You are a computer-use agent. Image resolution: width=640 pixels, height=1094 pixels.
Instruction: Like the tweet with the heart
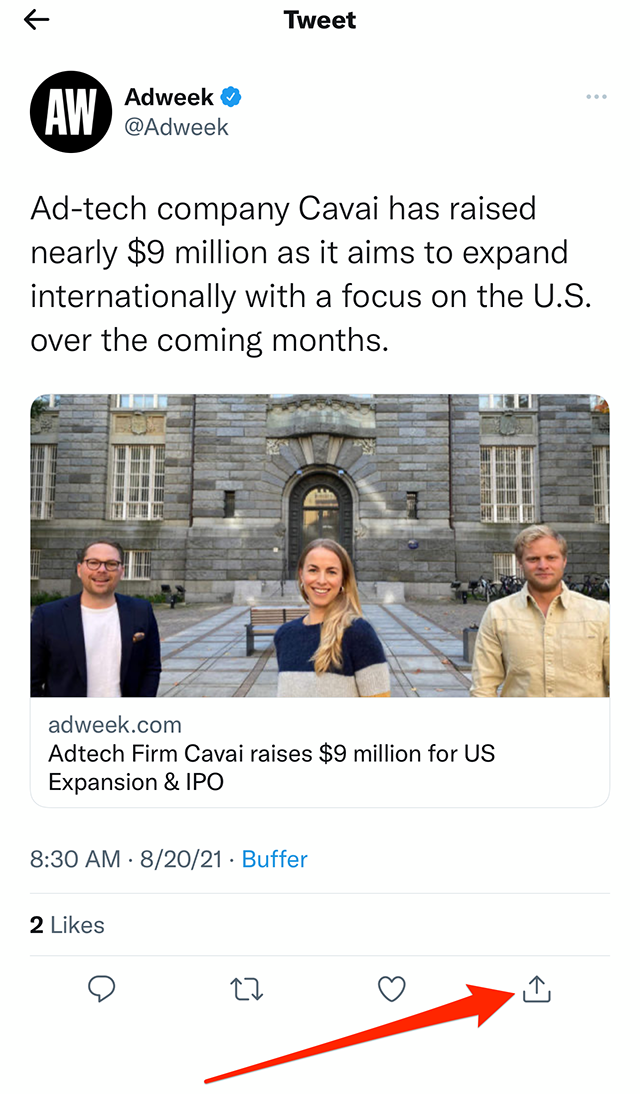click(x=392, y=989)
